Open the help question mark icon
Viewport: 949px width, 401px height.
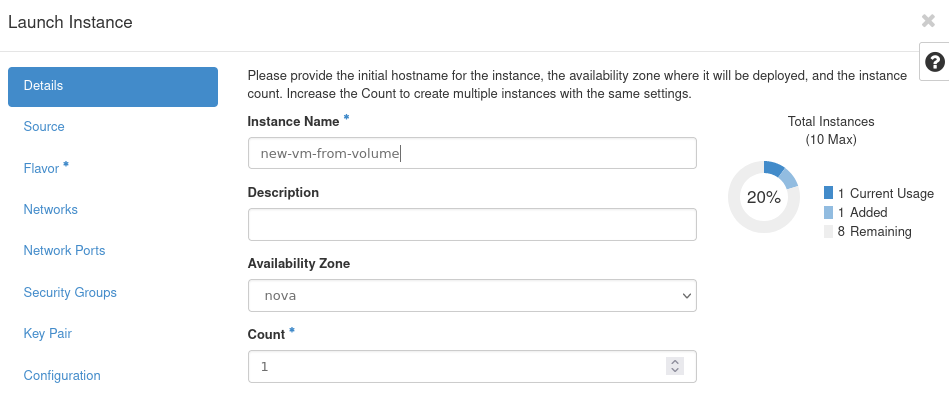[935, 61]
